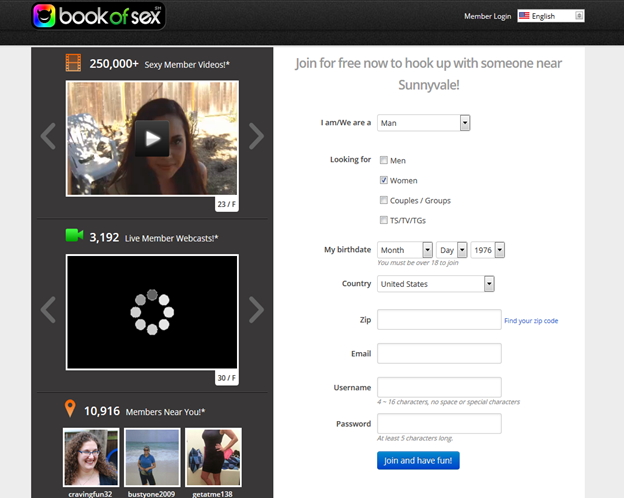Screen dimensions: 624x498
Task: Click the loading live webcast player
Action: click(x=152, y=312)
